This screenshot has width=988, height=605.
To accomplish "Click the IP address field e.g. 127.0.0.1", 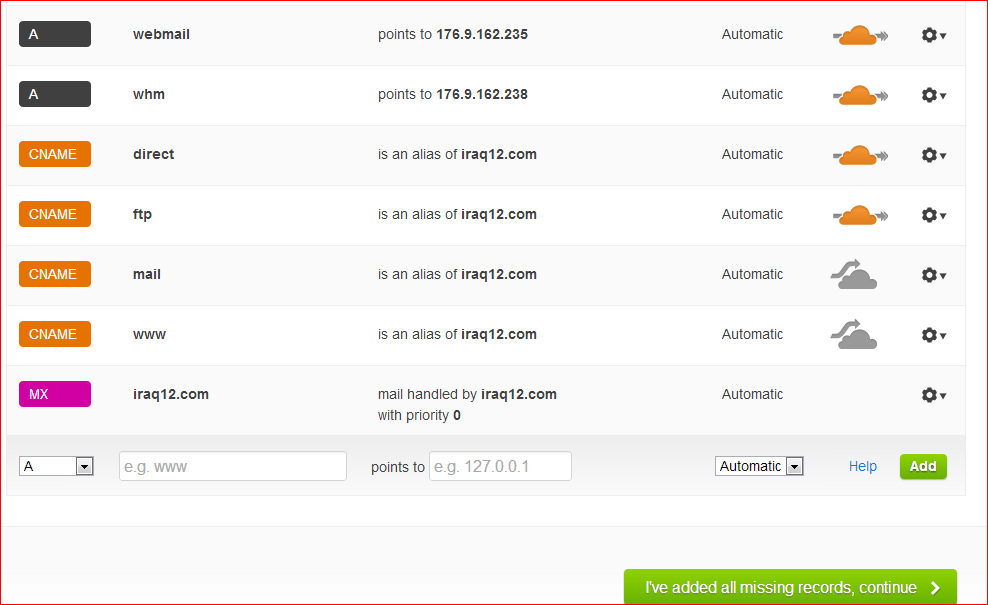I will point(500,466).
